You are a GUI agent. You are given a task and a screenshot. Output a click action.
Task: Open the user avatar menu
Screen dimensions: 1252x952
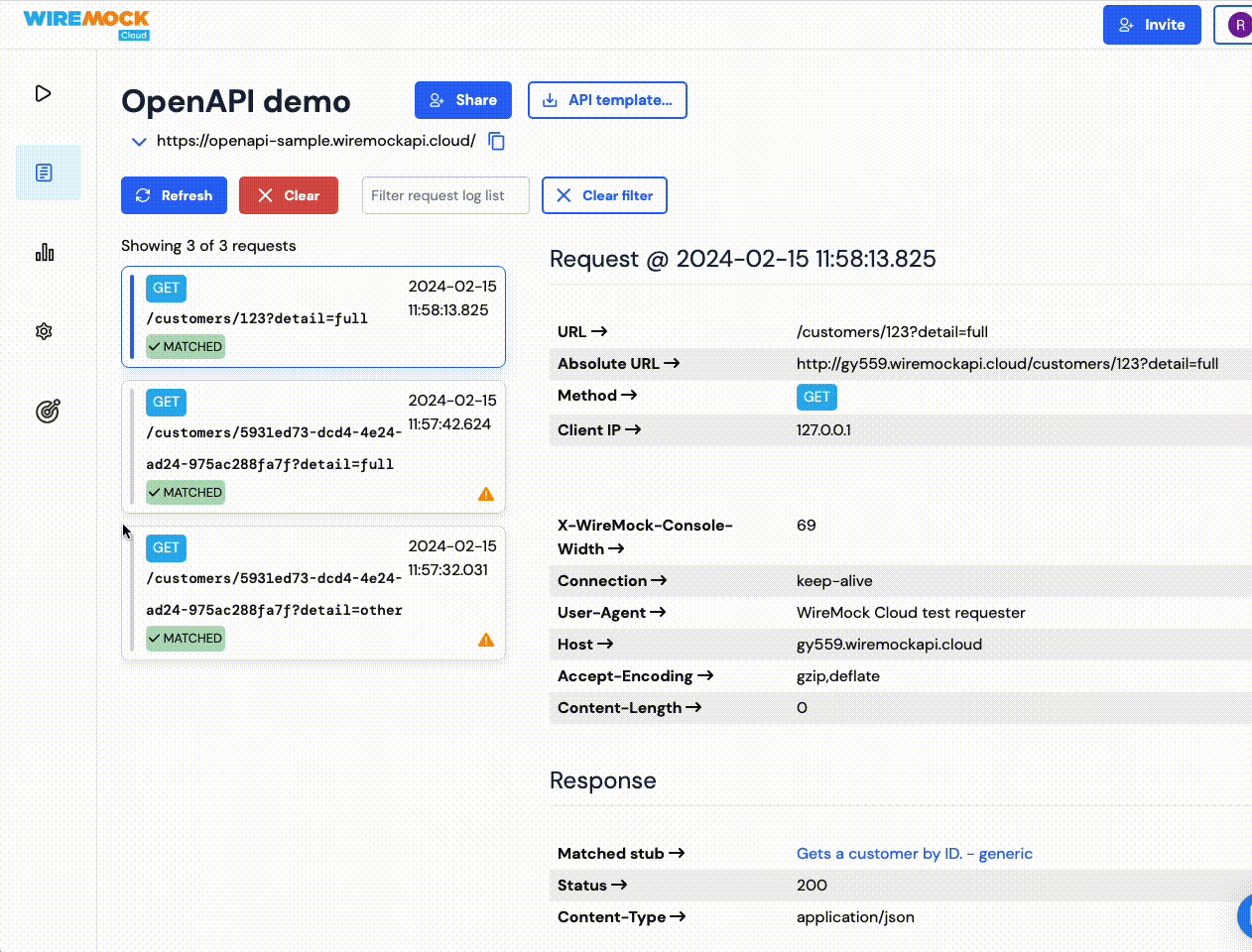[1238, 25]
